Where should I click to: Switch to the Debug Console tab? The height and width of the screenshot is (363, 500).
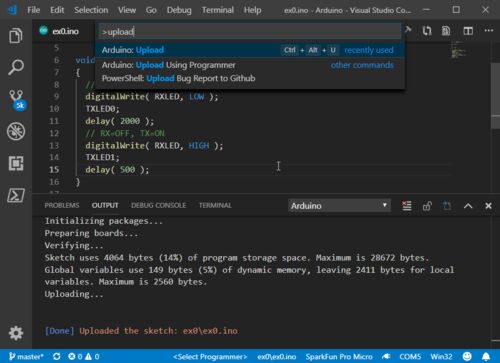pos(158,205)
